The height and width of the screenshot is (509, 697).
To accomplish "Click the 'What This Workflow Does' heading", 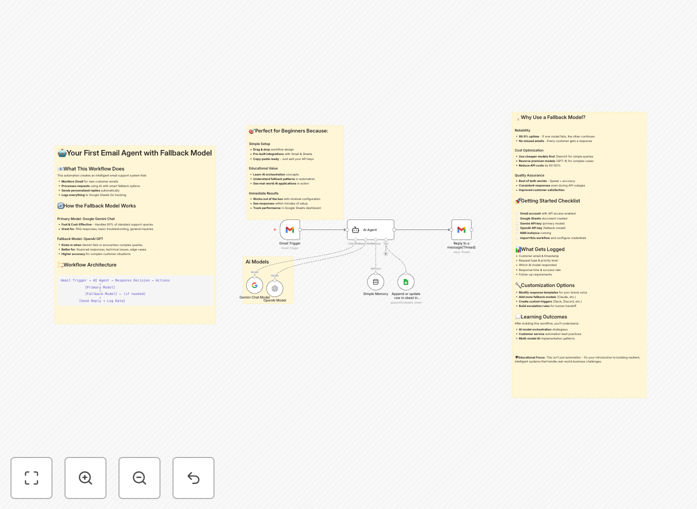I will tap(93, 169).
